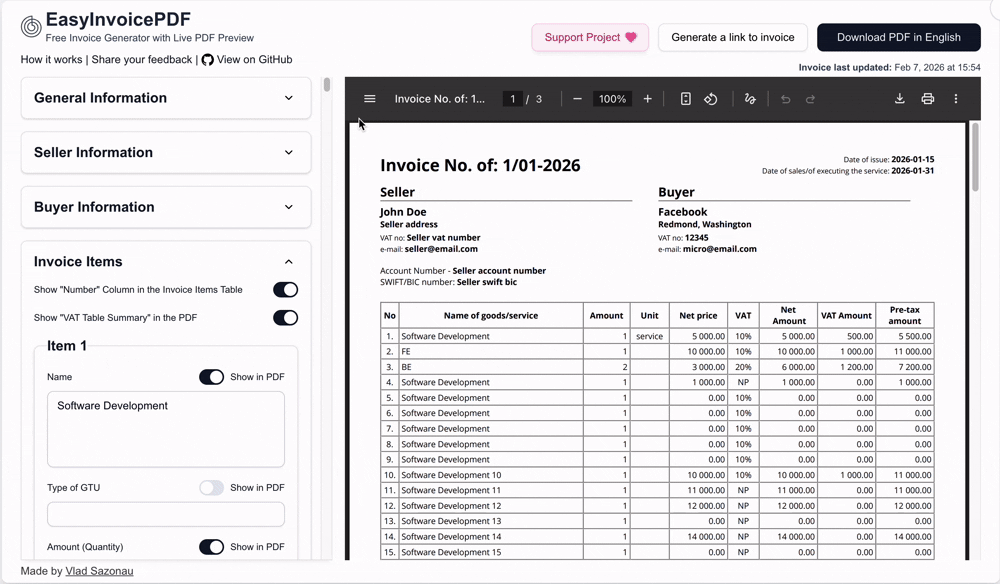Expand the Seller Information section
The height and width of the screenshot is (584, 1000).
pyautogui.click(x=166, y=152)
